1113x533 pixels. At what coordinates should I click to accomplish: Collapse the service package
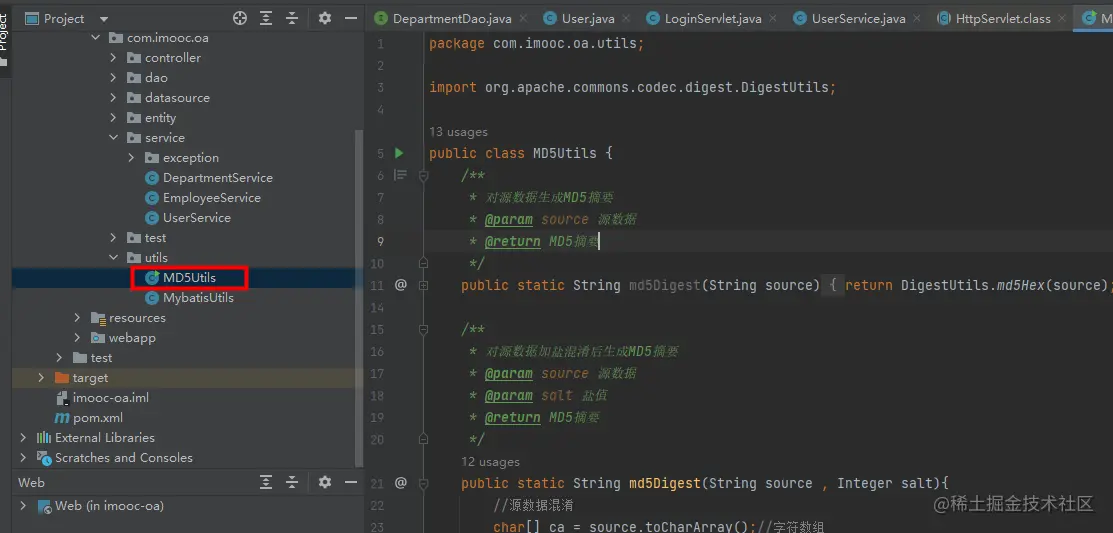[x=114, y=138]
